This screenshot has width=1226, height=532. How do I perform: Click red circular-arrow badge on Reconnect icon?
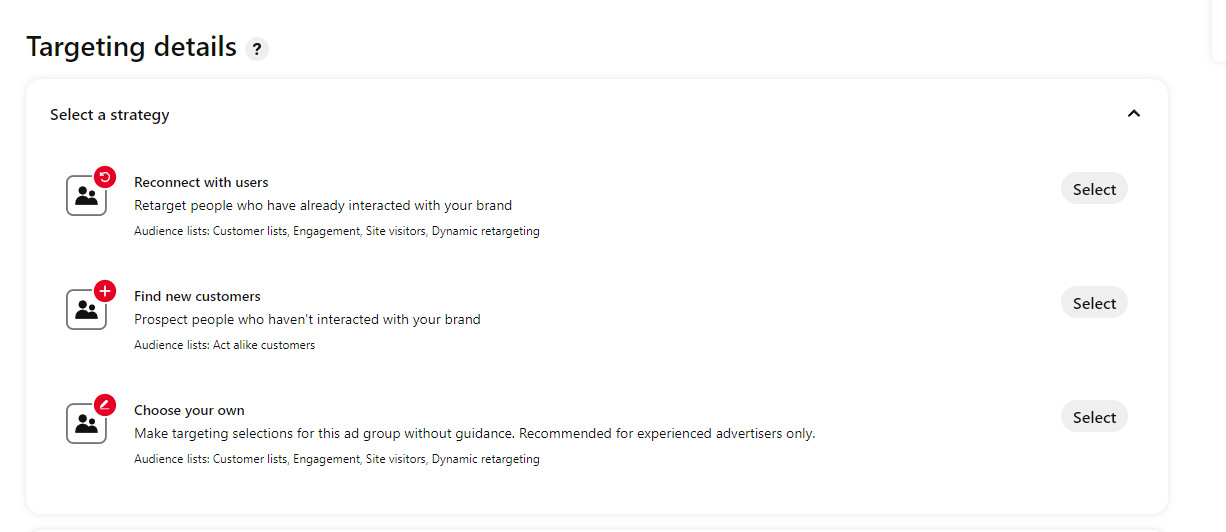tap(105, 178)
